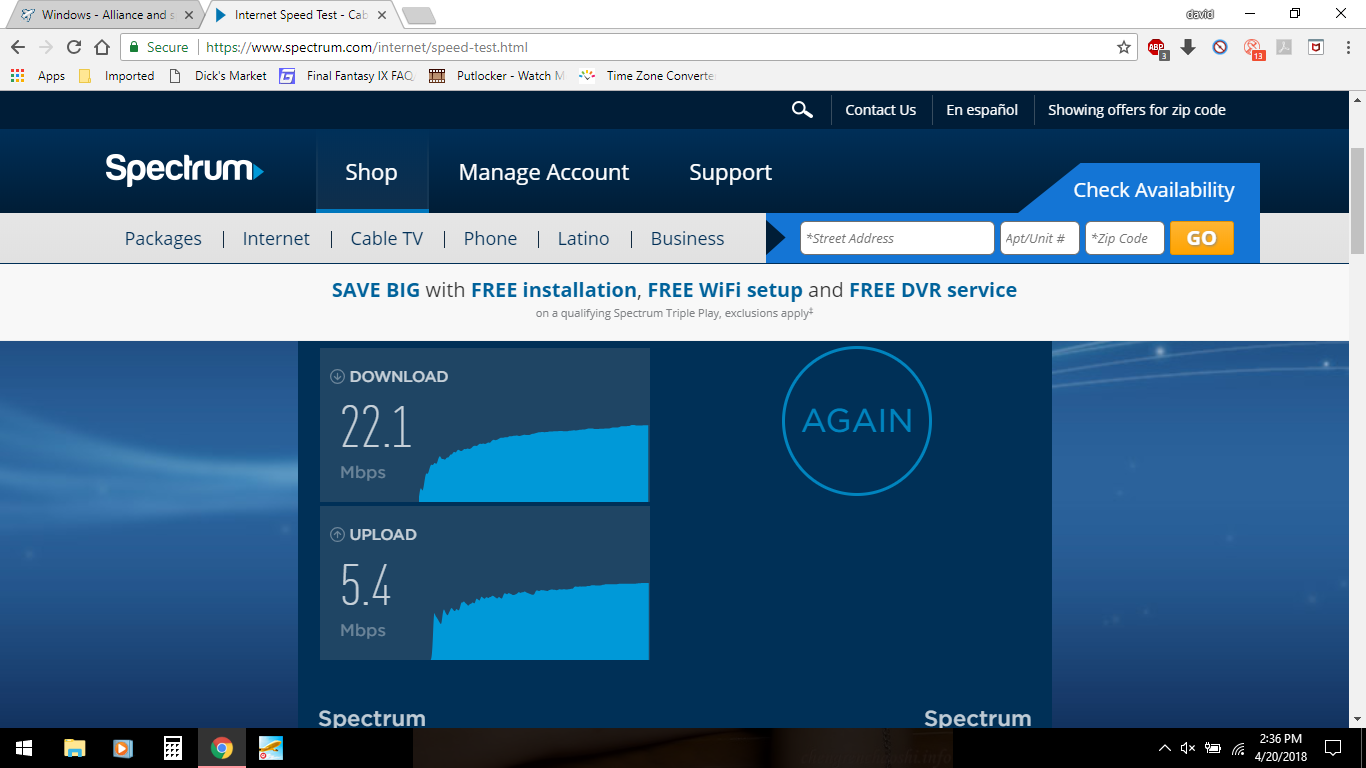
Task: Open the Dick's Market bookmark
Action: tap(217, 75)
